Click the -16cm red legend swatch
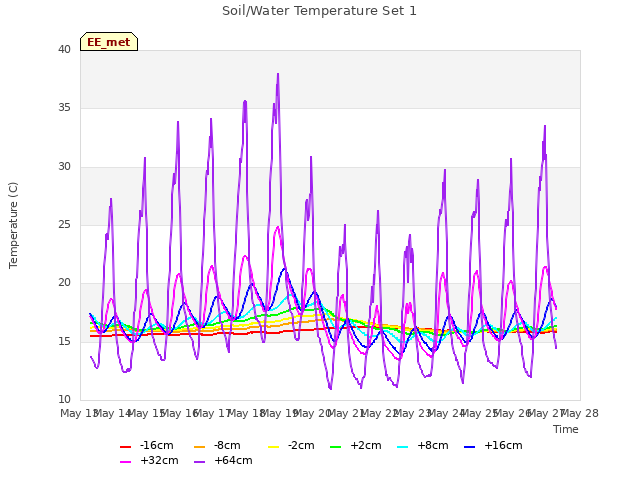640x480 pixels. 125,447
